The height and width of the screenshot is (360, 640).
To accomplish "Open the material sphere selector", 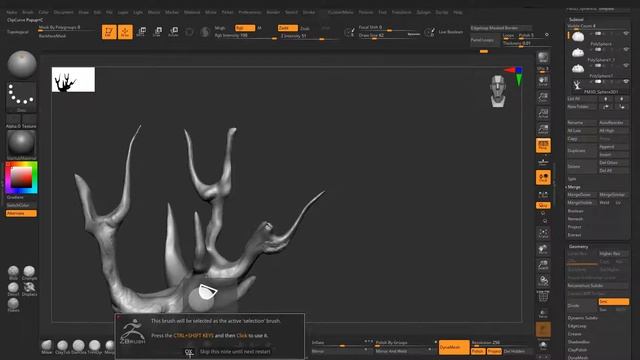I will [x=21, y=144].
